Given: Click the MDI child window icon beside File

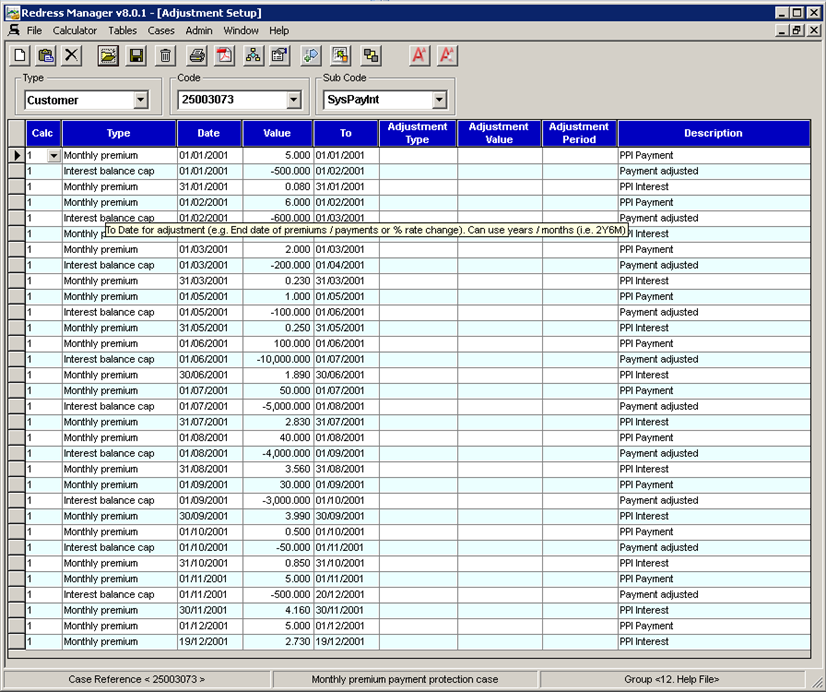Looking at the screenshot, I should [x=13, y=30].
